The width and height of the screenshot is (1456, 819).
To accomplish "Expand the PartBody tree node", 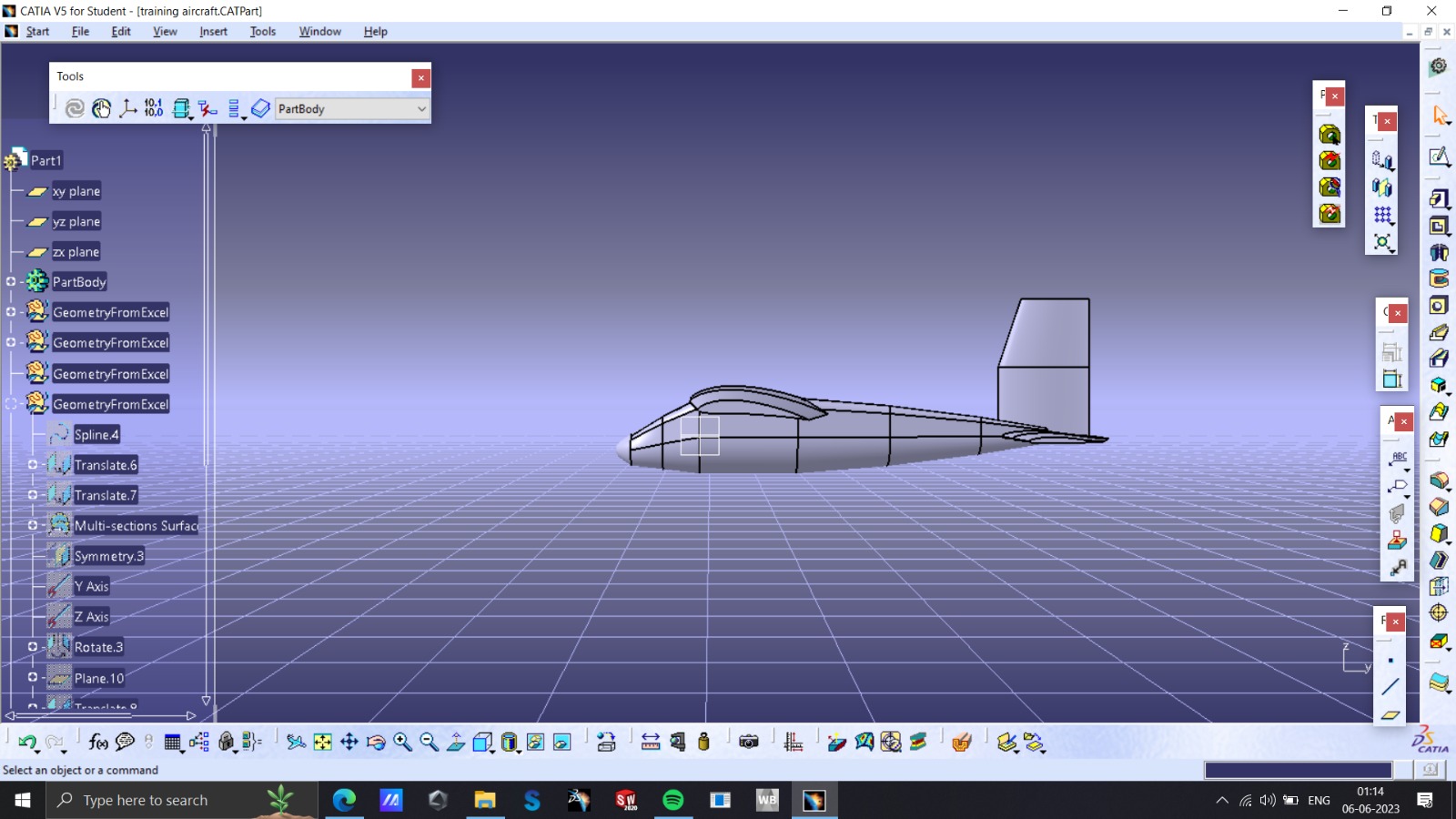I will [x=11, y=282].
